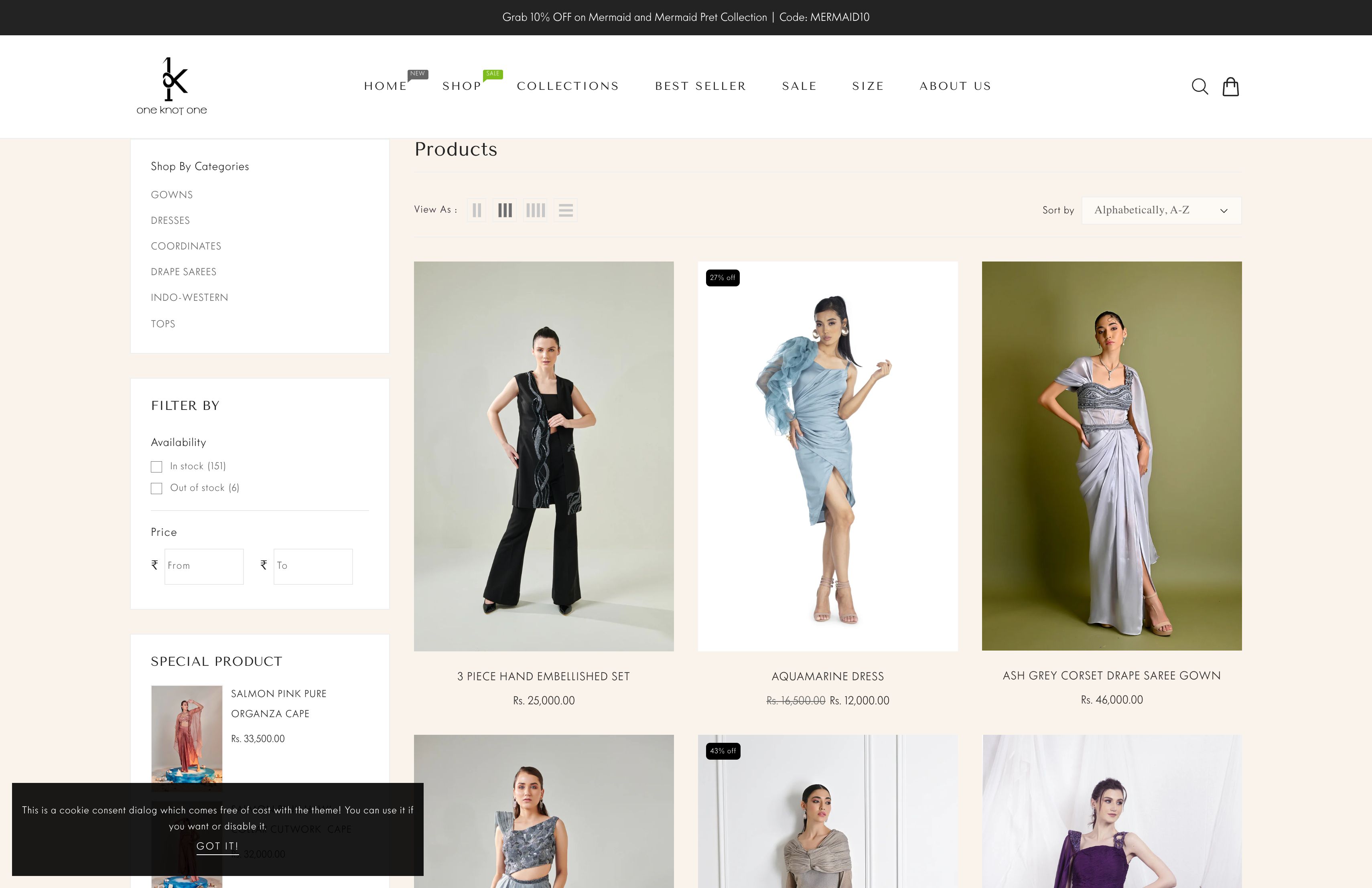
Task: Enable the Out of stock checkbox
Action: [x=156, y=489]
